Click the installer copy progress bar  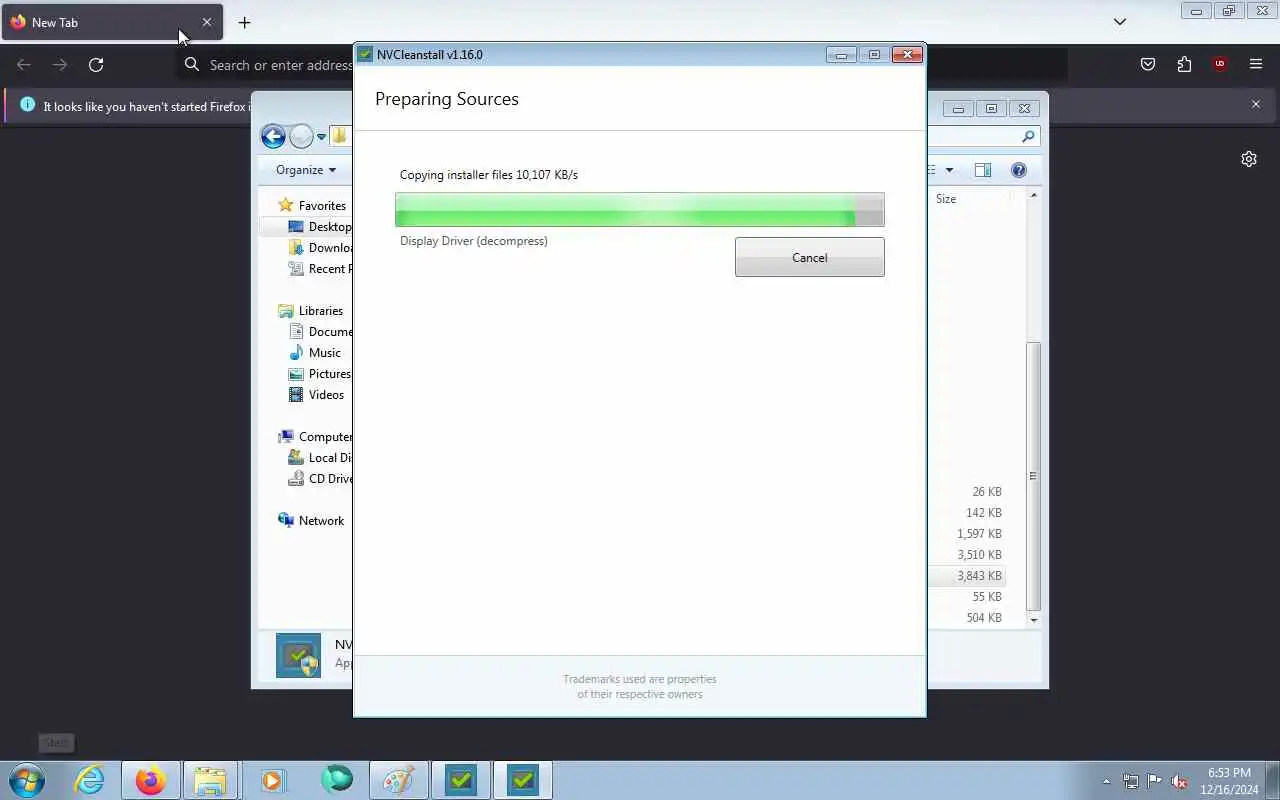tap(640, 210)
